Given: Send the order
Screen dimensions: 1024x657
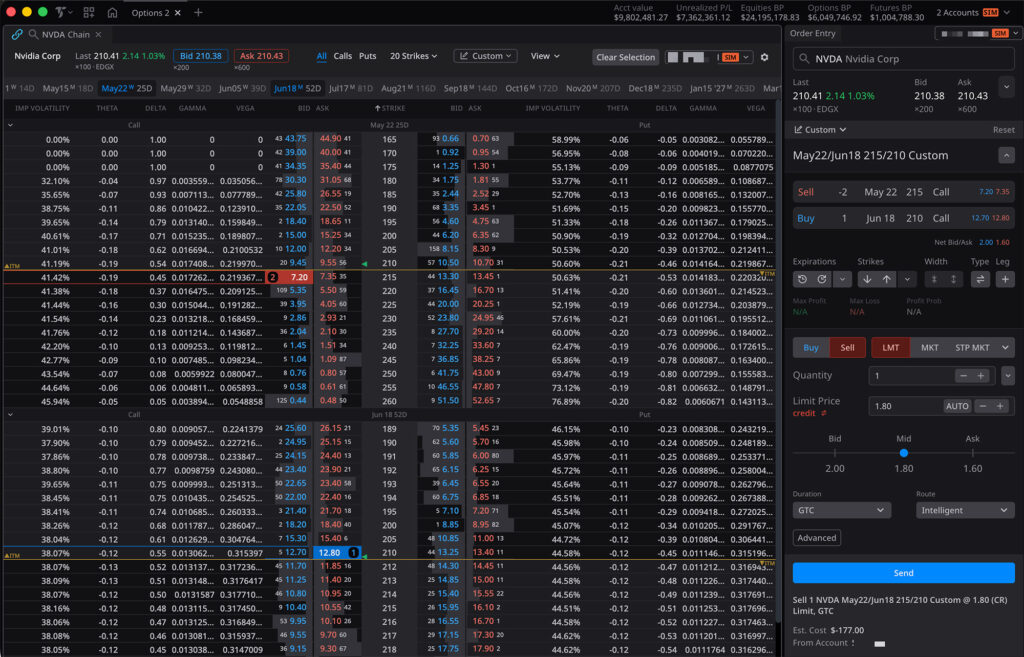Looking at the screenshot, I should pos(903,573).
